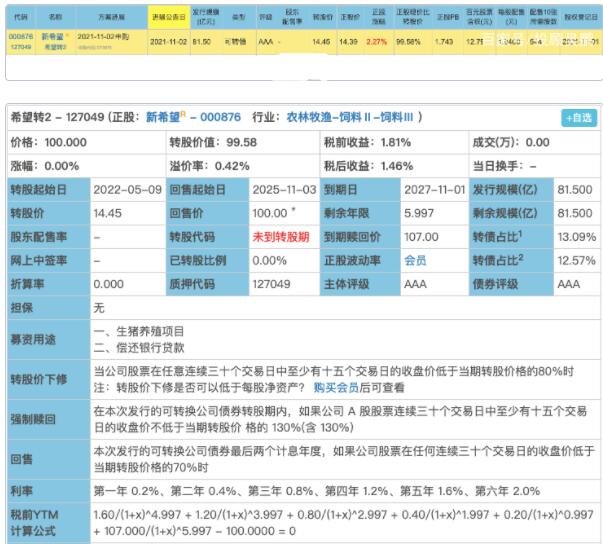Click the 成交(万)：0.00 cell

tap(535, 142)
